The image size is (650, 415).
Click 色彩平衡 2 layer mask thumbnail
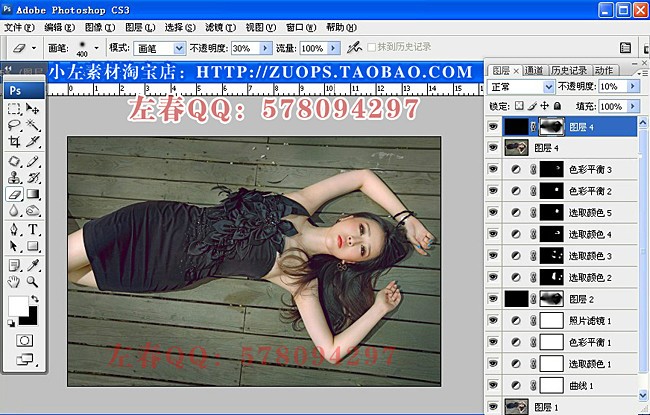[551, 190]
